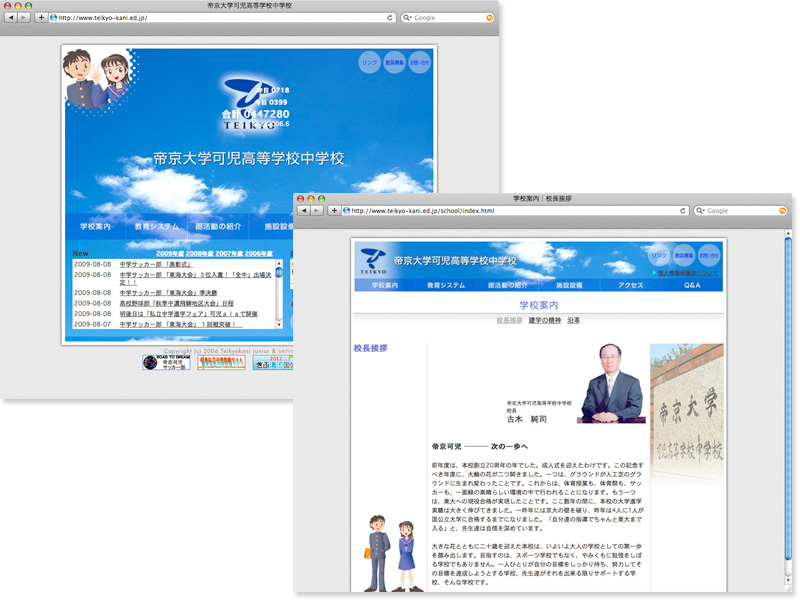Select the Q&A navigation tab

[692, 285]
